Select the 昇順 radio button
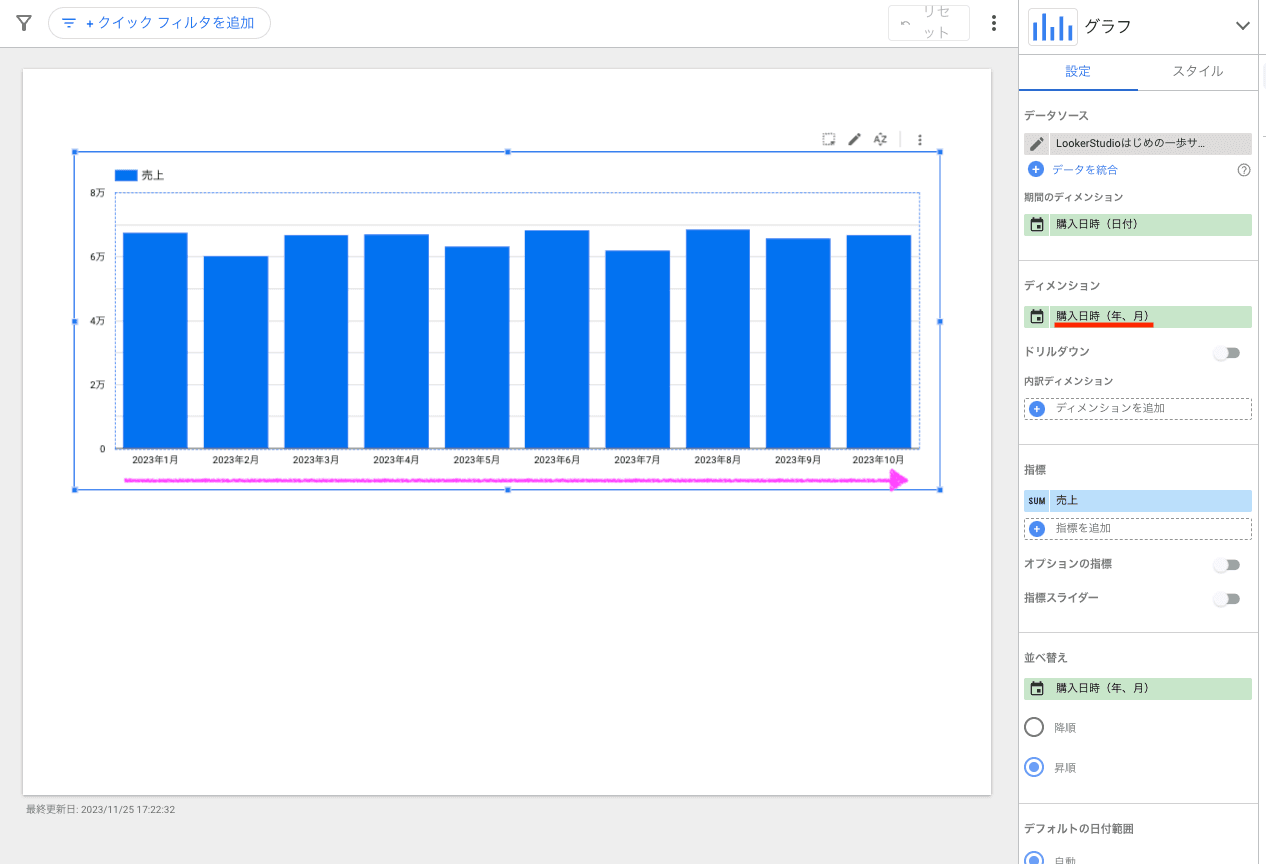Screen dimensions: 1266x864 1035,767
